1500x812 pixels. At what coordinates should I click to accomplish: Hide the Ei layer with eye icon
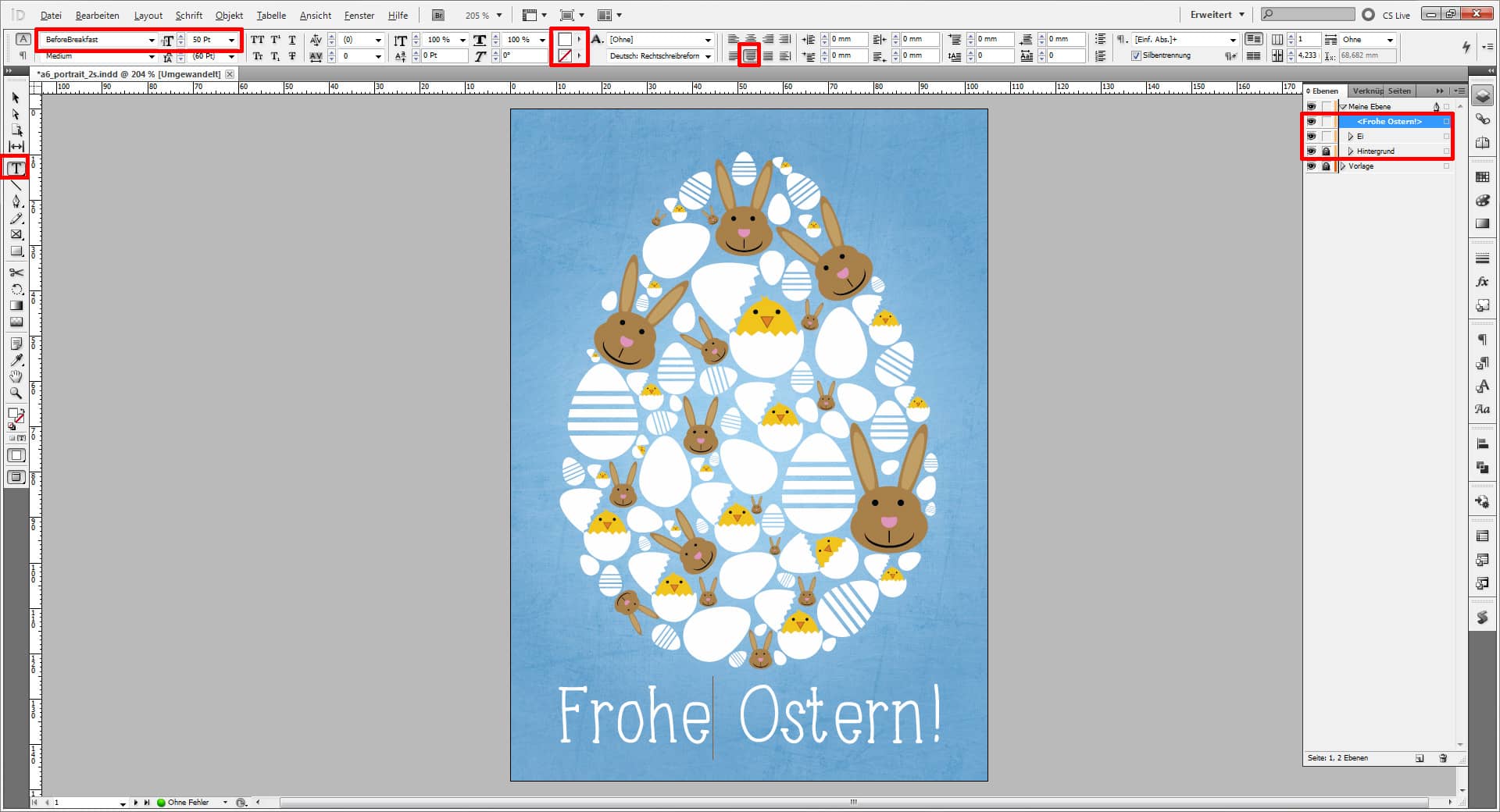pos(1311,137)
